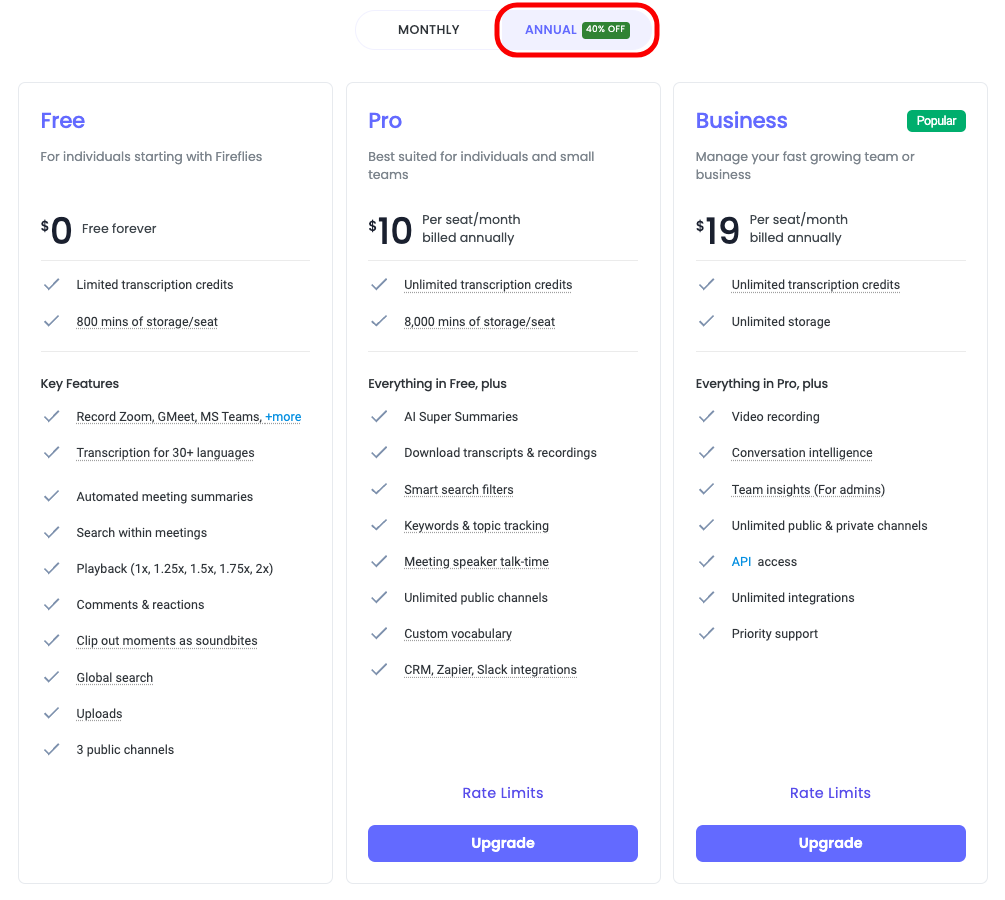Open the API link in Business plan

741,562
